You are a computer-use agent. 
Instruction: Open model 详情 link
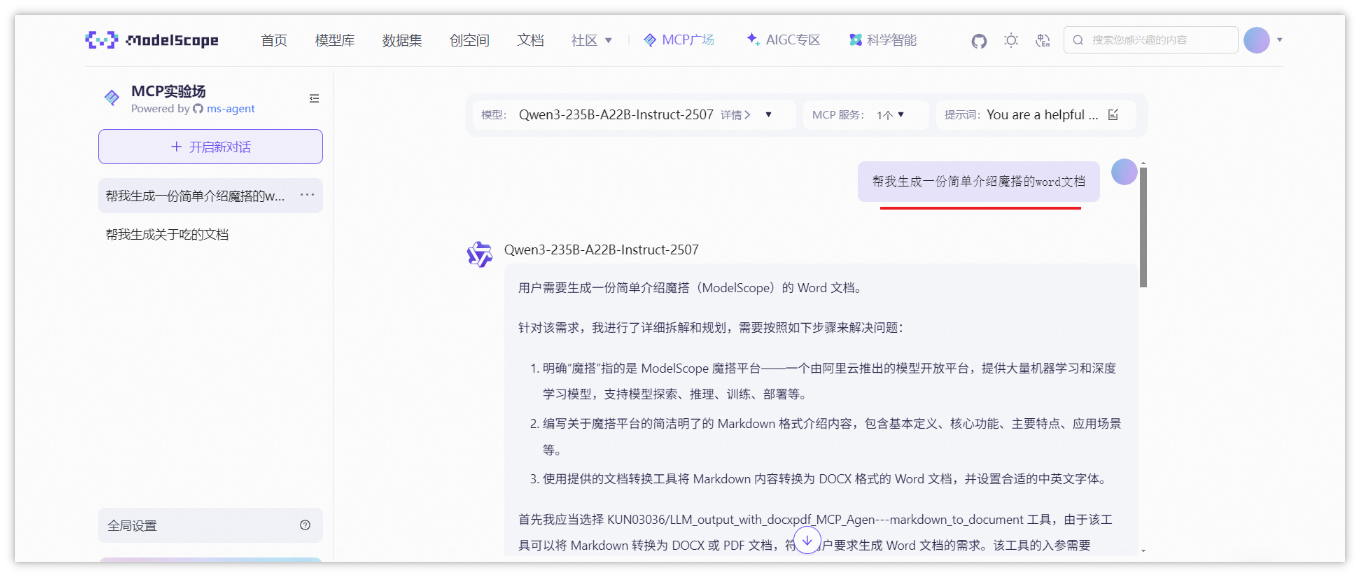[736, 115]
